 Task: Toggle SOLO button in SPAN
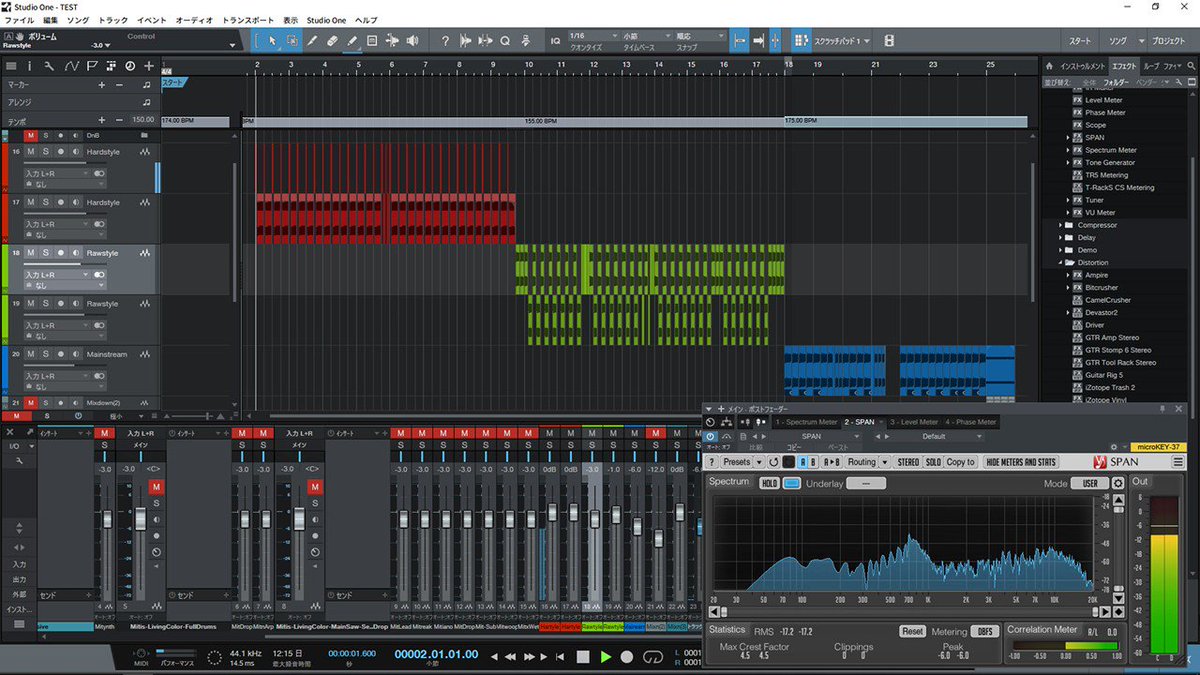(x=933, y=462)
